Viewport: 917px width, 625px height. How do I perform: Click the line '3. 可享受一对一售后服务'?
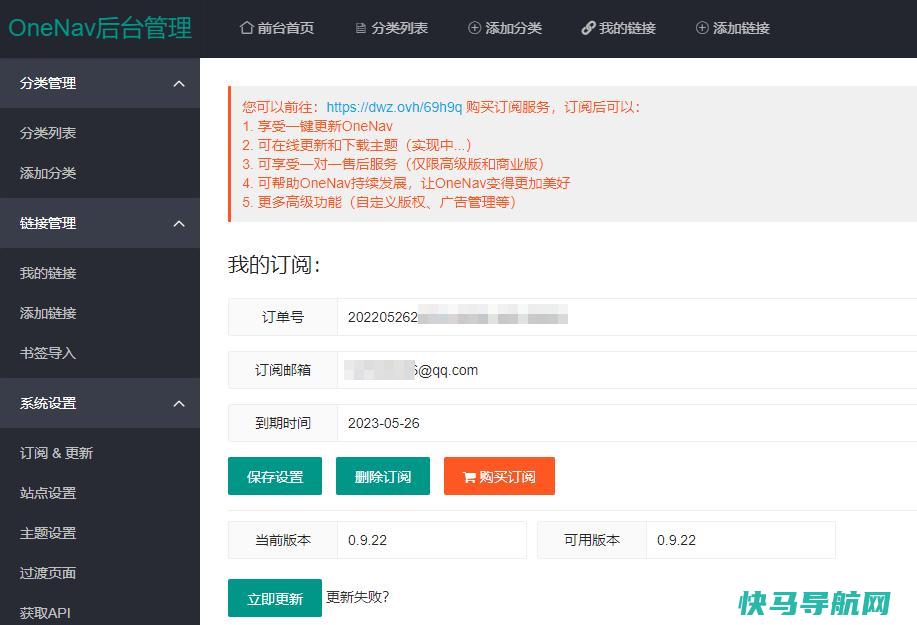(393, 164)
